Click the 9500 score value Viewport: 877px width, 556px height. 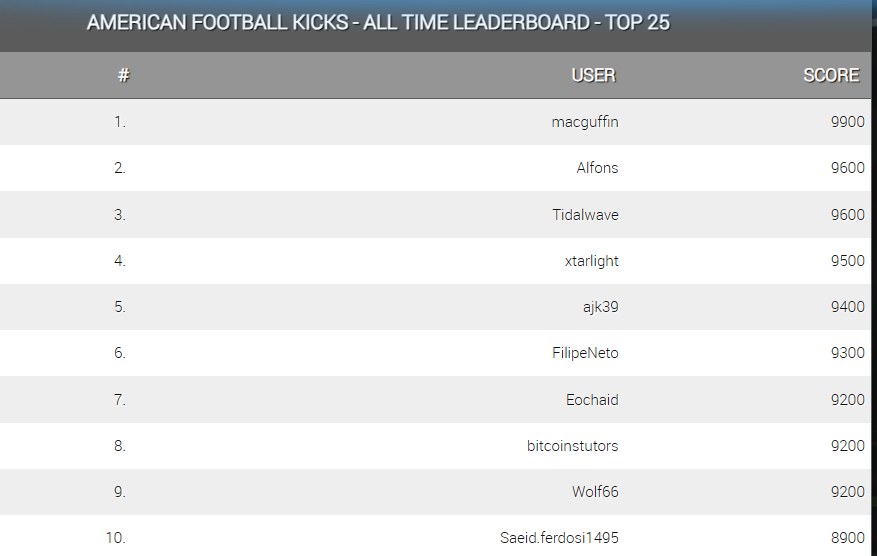coord(847,261)
